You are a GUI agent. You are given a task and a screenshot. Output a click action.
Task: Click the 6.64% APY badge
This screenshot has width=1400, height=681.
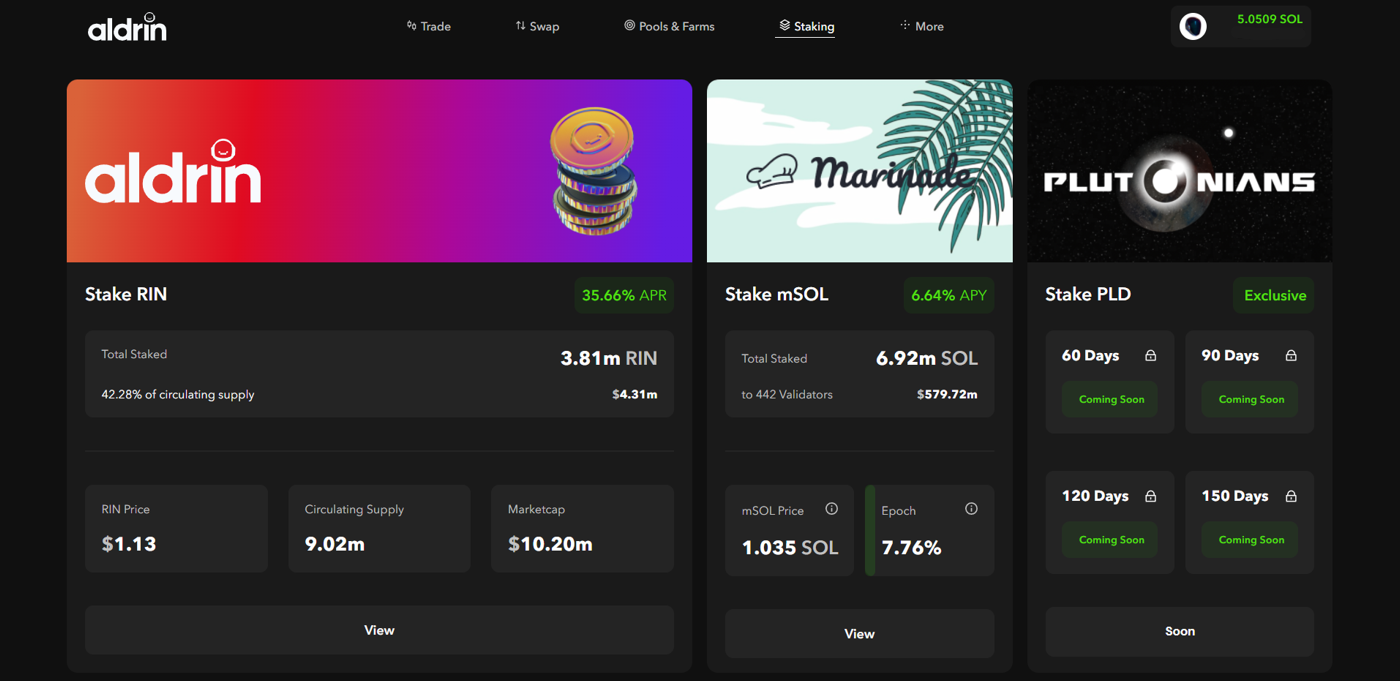949,295
